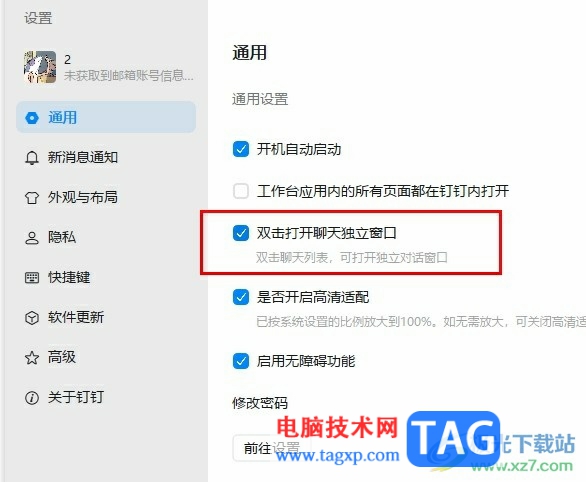Viewport: 586px width, 482px height.
Task: Enable 工作台应用内的所有页面都在钉钉内打开 checkbox
Action: pos(241,191)
